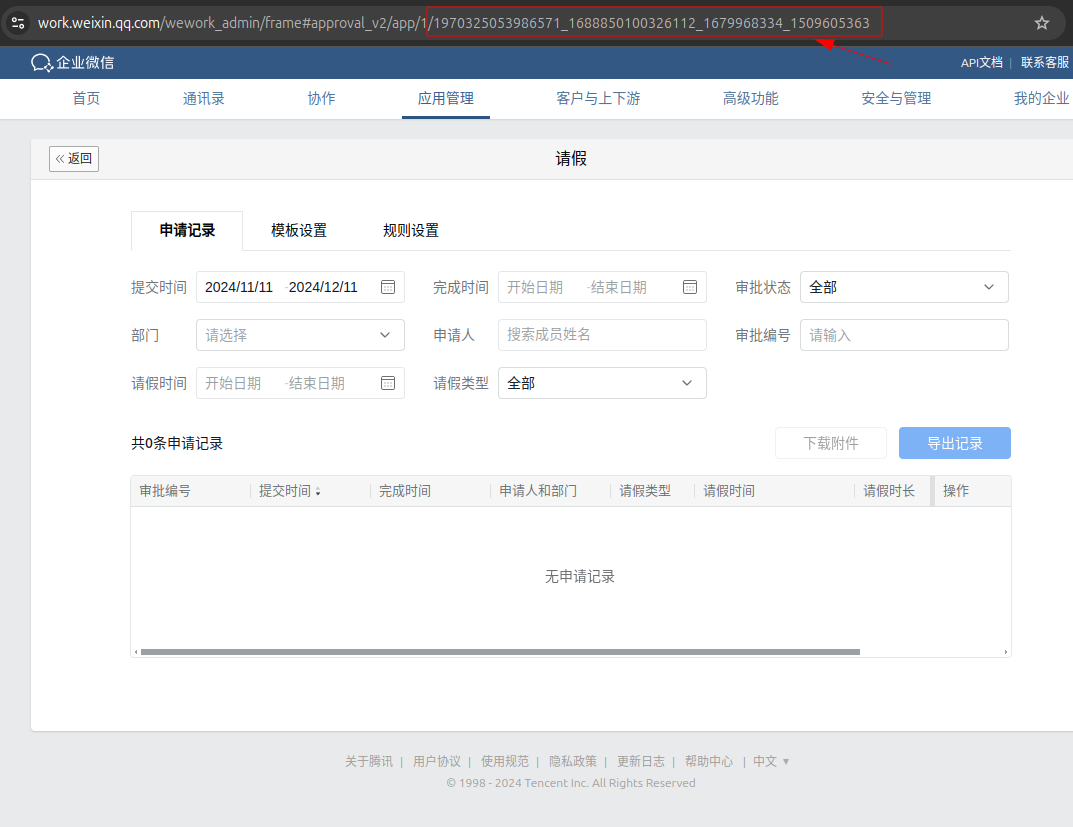Image resolution: width=1073 pixels, height=827 pixels.
Task: Click the 申请人 search input field
Action: coord(602,335)
